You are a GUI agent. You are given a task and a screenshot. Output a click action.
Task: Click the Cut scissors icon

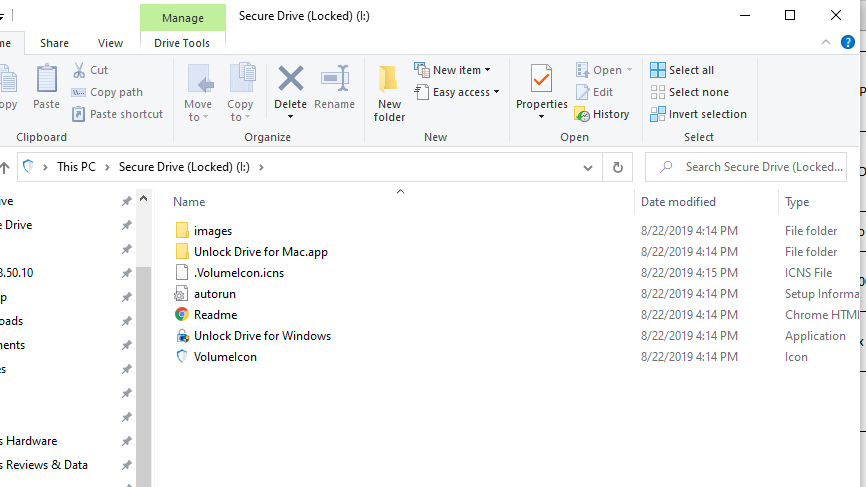(79, 70)
